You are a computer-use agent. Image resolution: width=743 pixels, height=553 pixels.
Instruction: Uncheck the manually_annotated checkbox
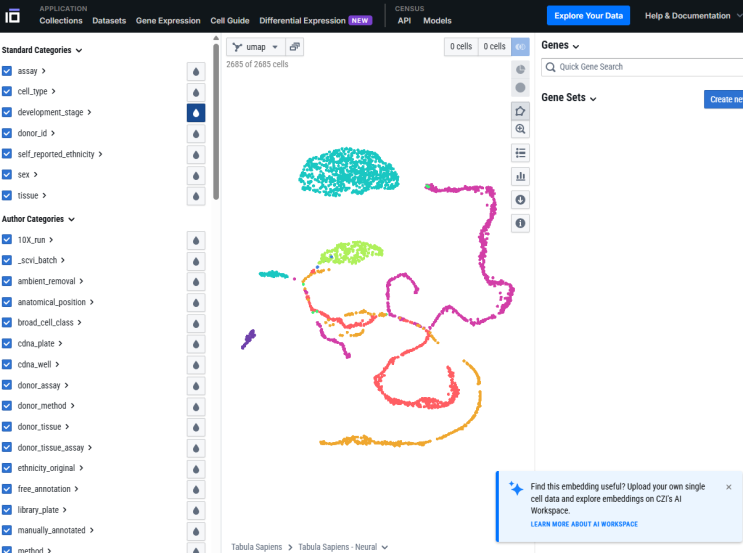point(7,530)
